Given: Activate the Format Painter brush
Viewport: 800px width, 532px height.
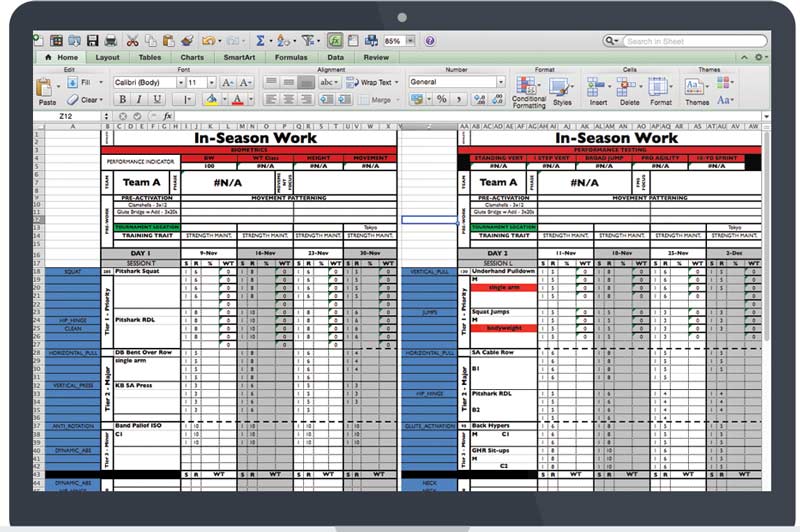Looking at the screenshot, I should pyautogui.click(x=187, y=41).
